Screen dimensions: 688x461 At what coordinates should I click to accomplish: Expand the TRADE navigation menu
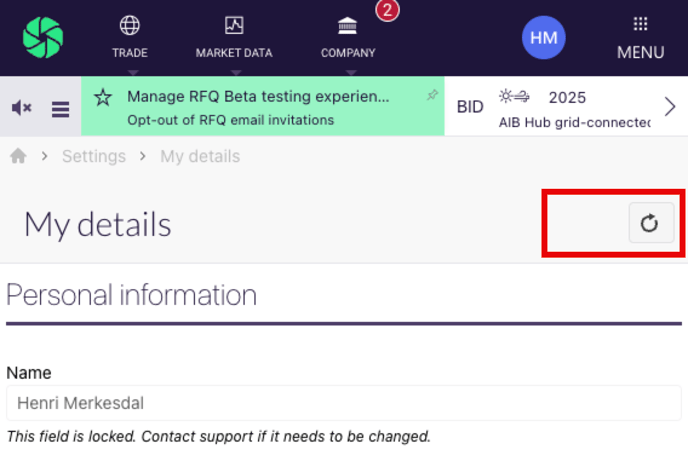coord(130,38)
